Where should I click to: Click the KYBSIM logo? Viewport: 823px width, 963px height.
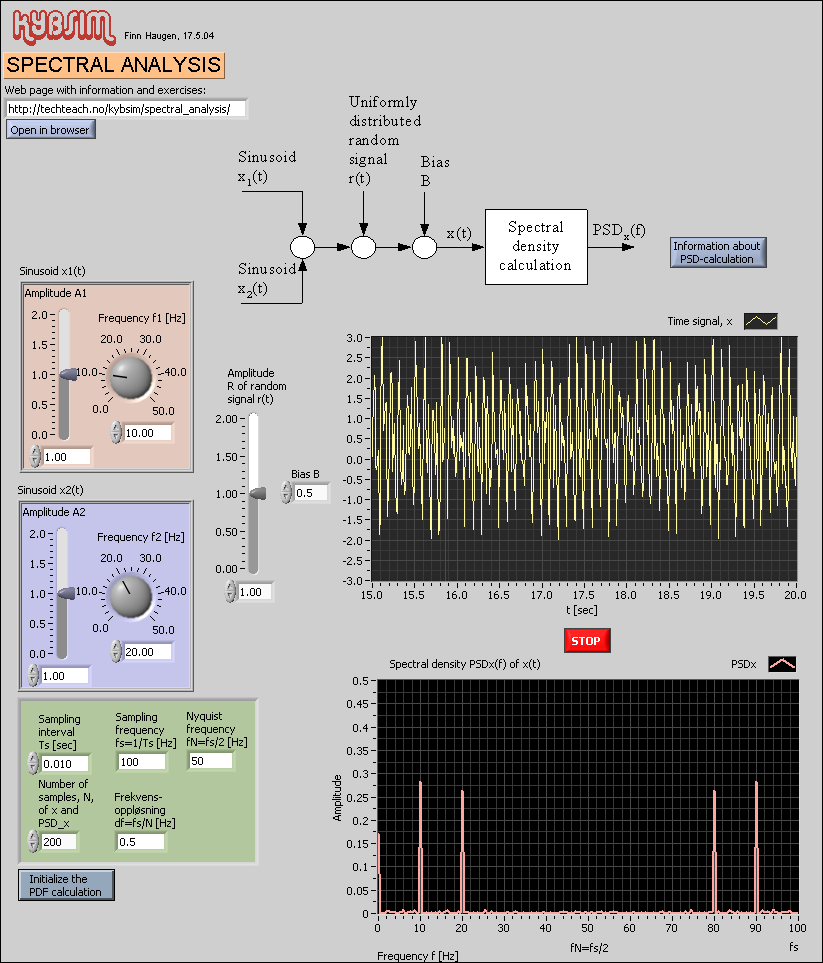pyautogui.click(x=62, y=25)
